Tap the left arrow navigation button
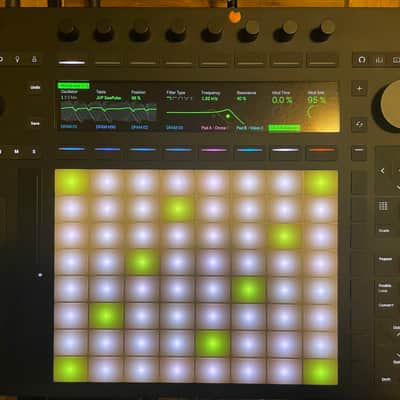This screenshot has width=400, height=400. click(x=383, y=171)
